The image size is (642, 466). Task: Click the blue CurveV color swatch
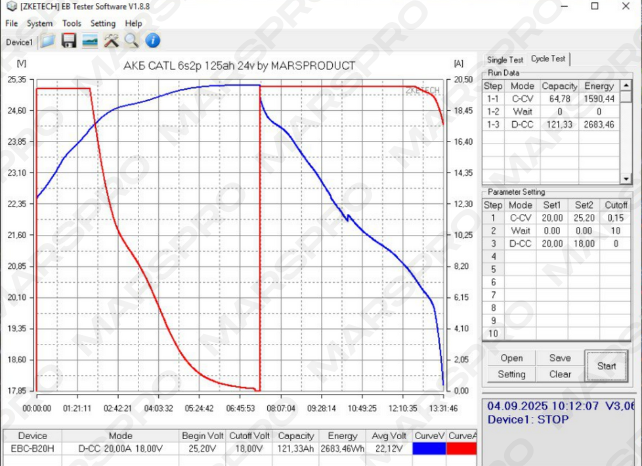(429, 449)
